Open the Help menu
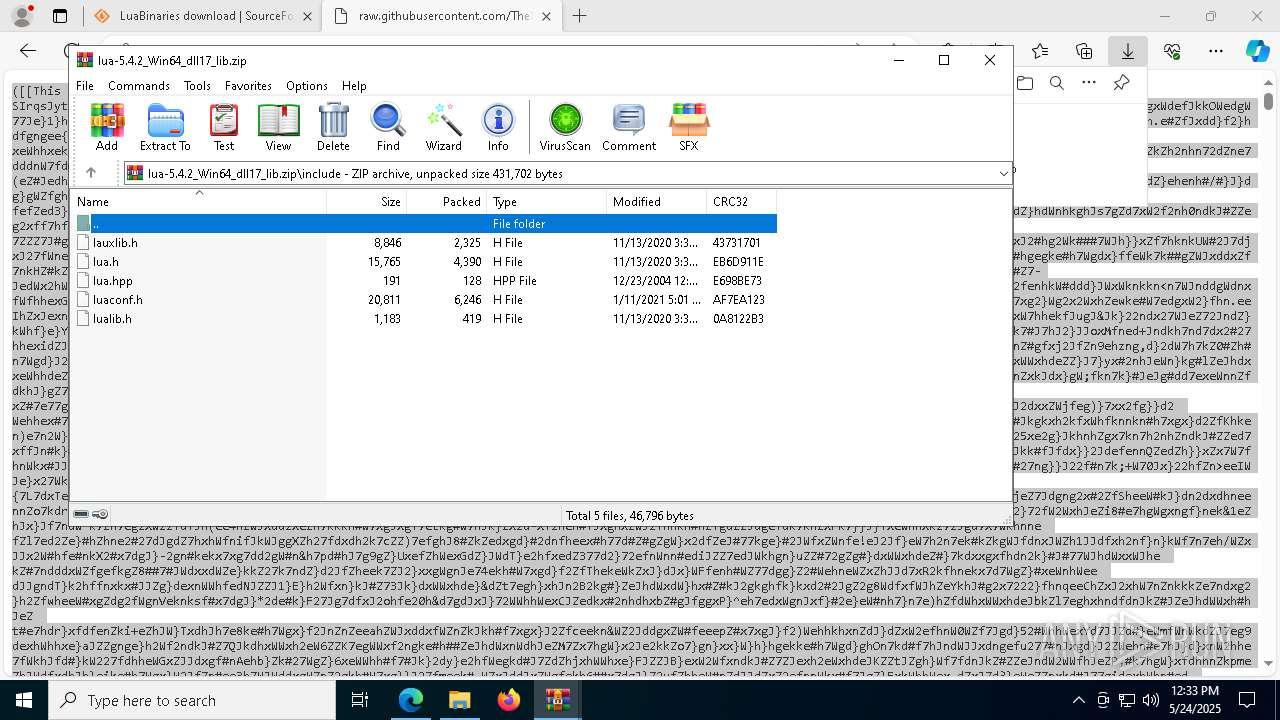 click(x=354, y=86)
